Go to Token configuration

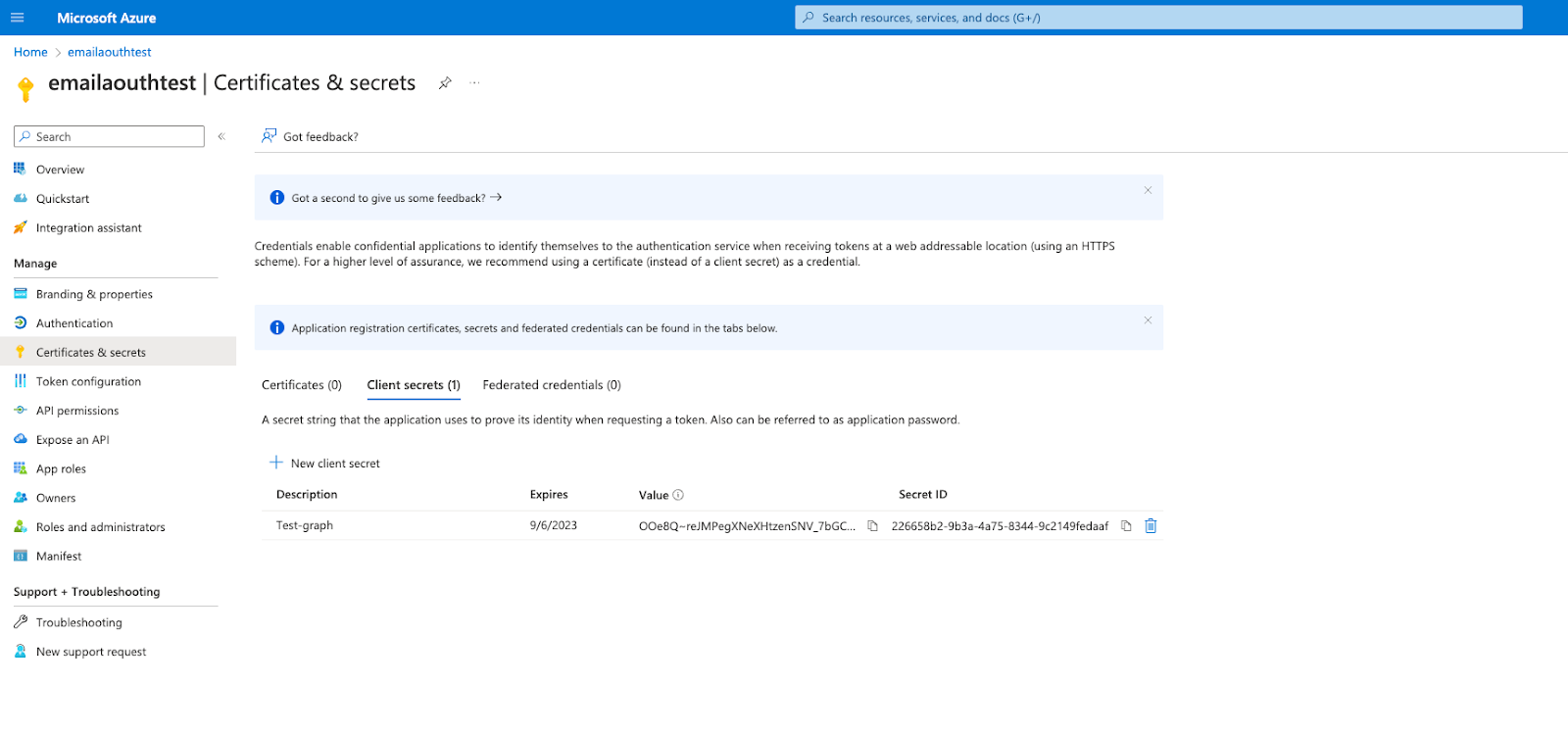click(x=88, y=381)
